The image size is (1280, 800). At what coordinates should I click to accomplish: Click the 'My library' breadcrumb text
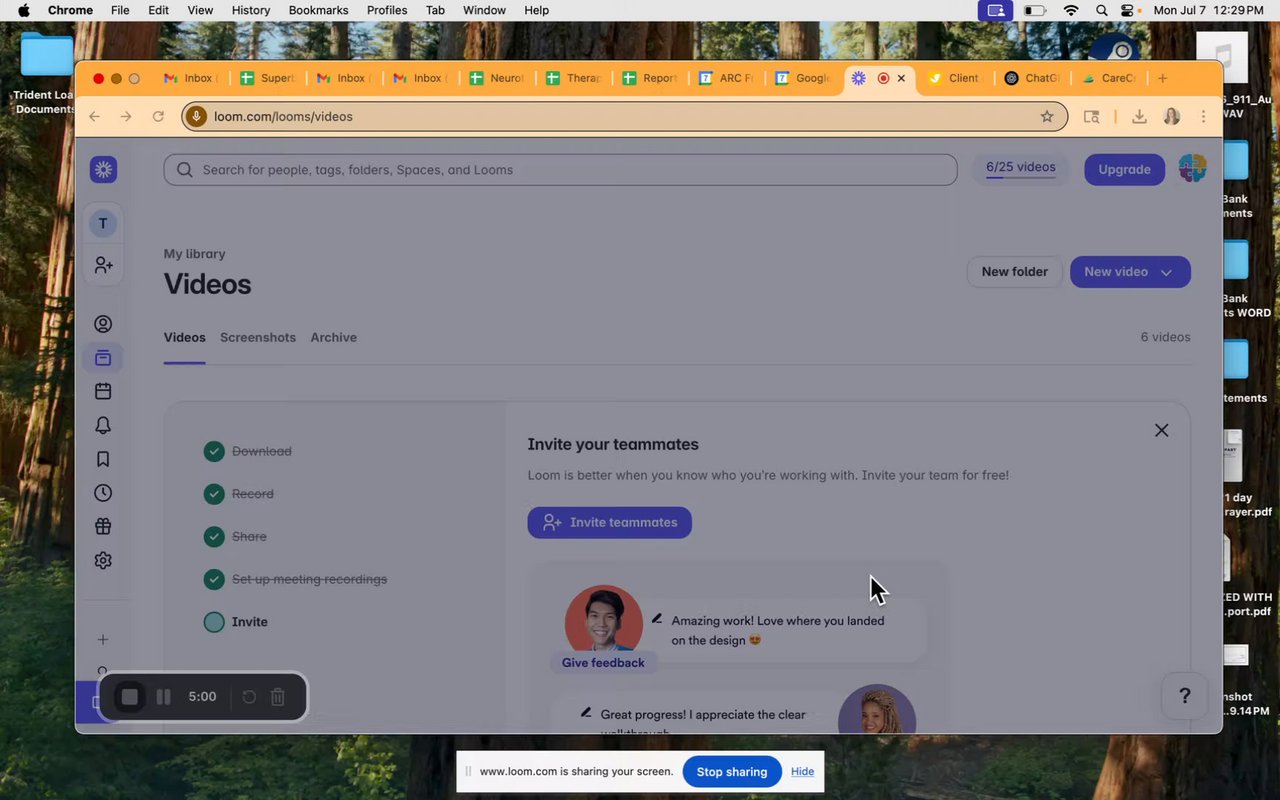coord(194,254)
